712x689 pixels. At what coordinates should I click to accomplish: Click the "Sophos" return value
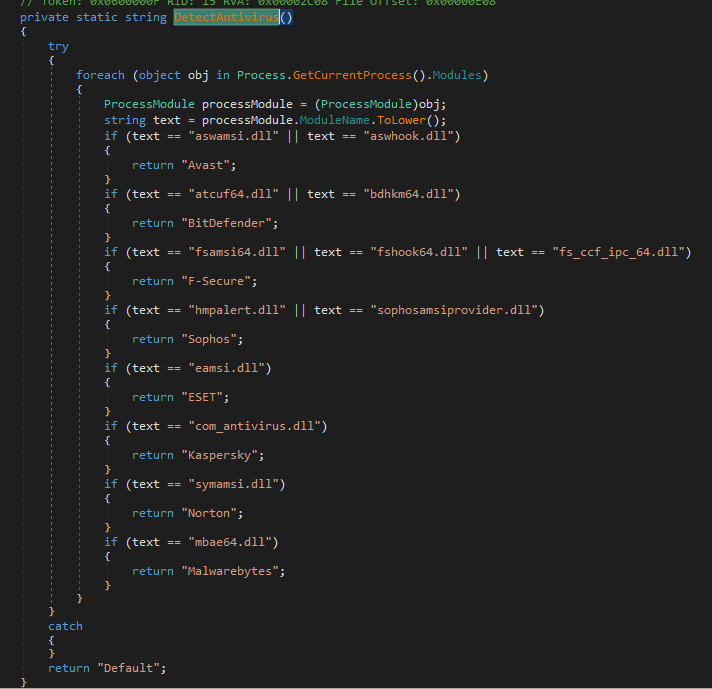coord(211,338)
